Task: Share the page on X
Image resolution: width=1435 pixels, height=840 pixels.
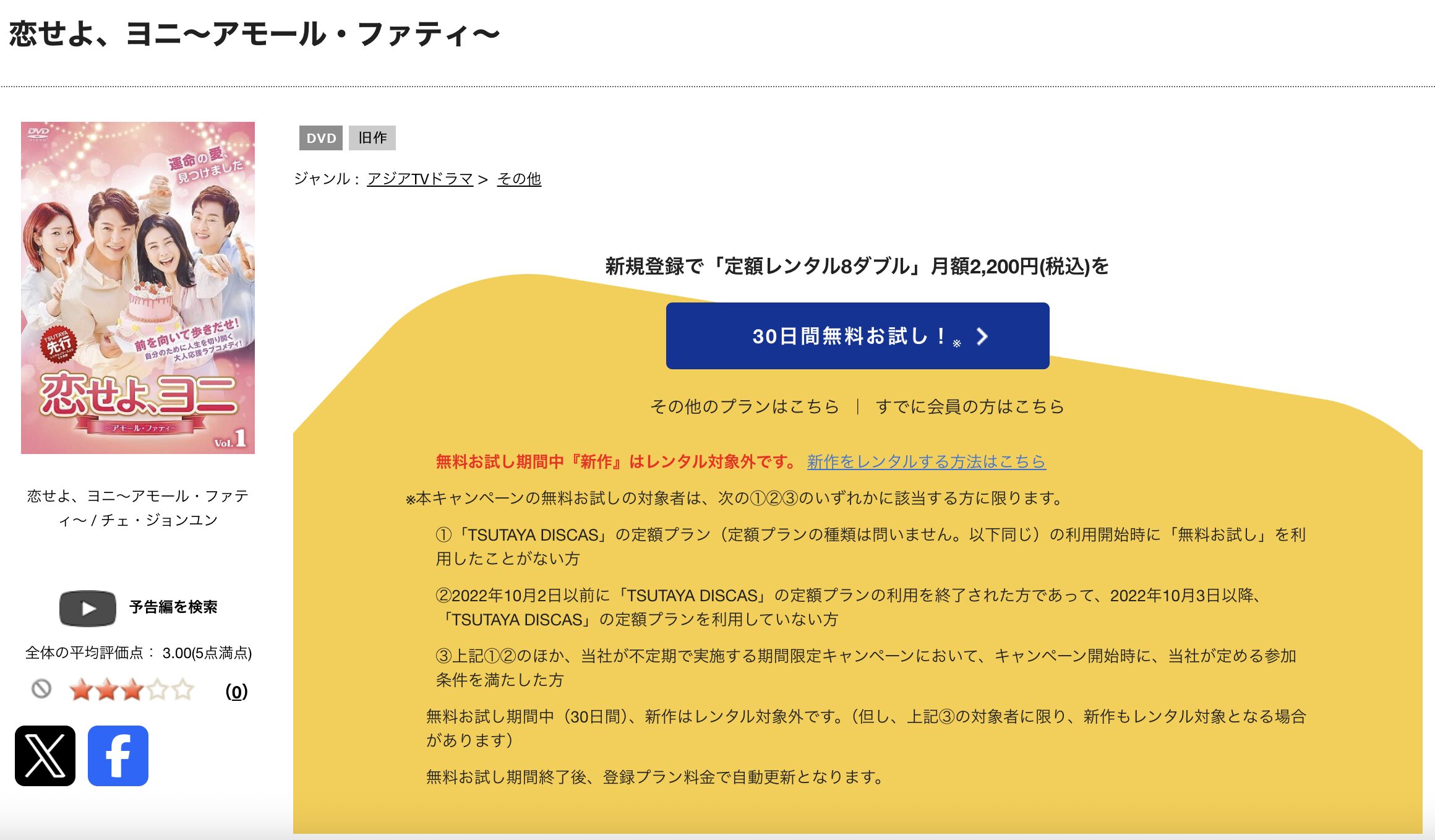Action: [x=45, y=756]
